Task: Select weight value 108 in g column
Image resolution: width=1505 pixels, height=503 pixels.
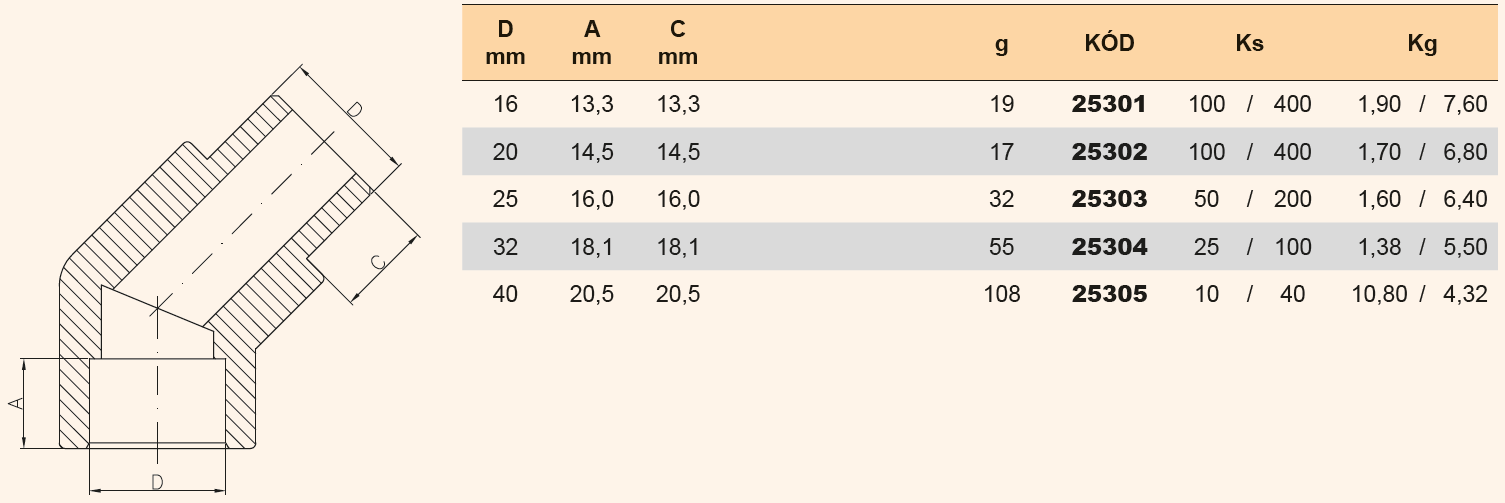Action: pyautogui.click(x=1002, y=294)
